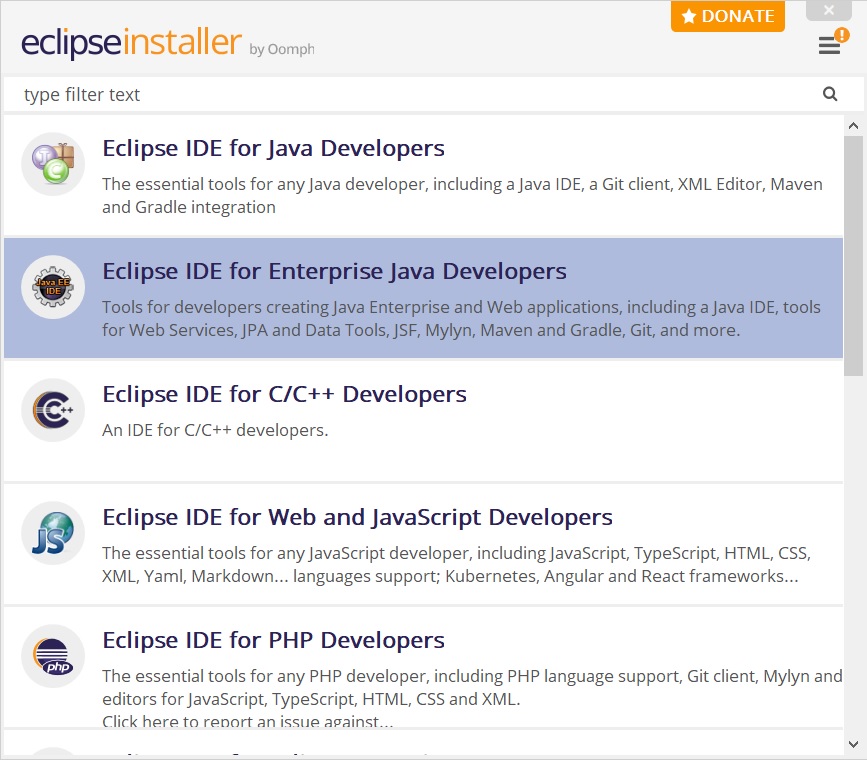Click the JS globe package icon
Screen dimensions: 867x761
pos(53,533)
